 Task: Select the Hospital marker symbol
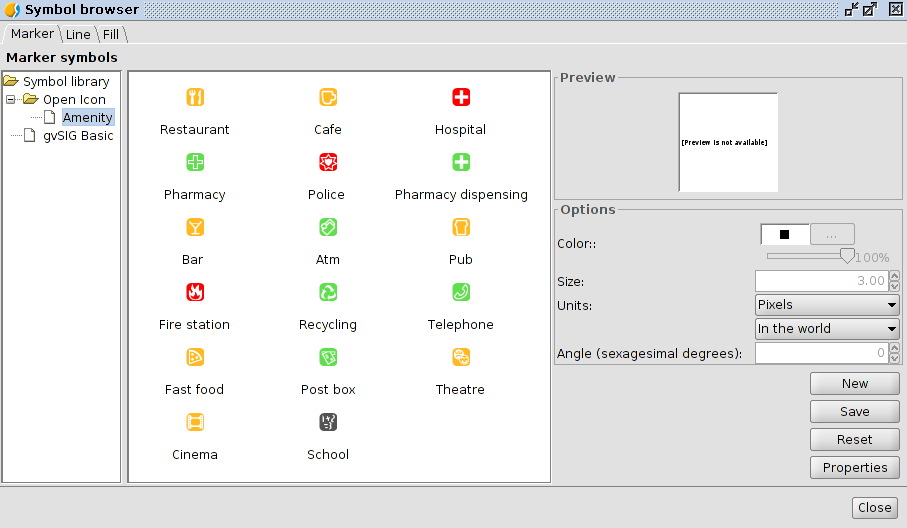point(461,98)
